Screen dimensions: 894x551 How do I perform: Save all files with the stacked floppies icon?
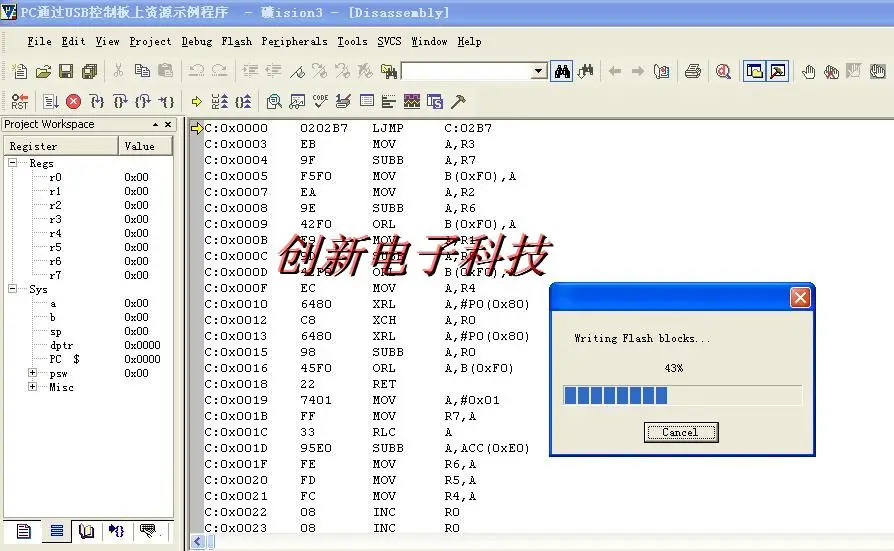pyautogui.click(x=90, y=71)
